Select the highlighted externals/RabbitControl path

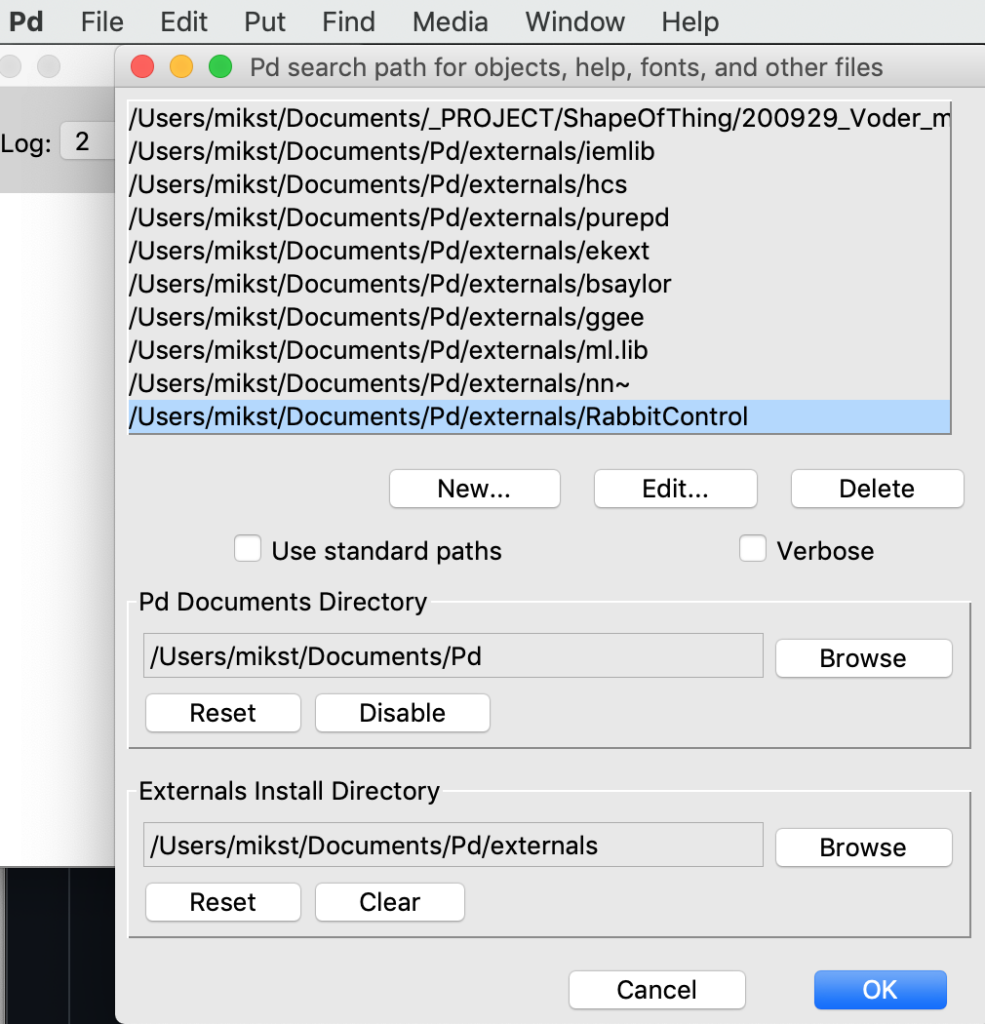pos(540,417)
